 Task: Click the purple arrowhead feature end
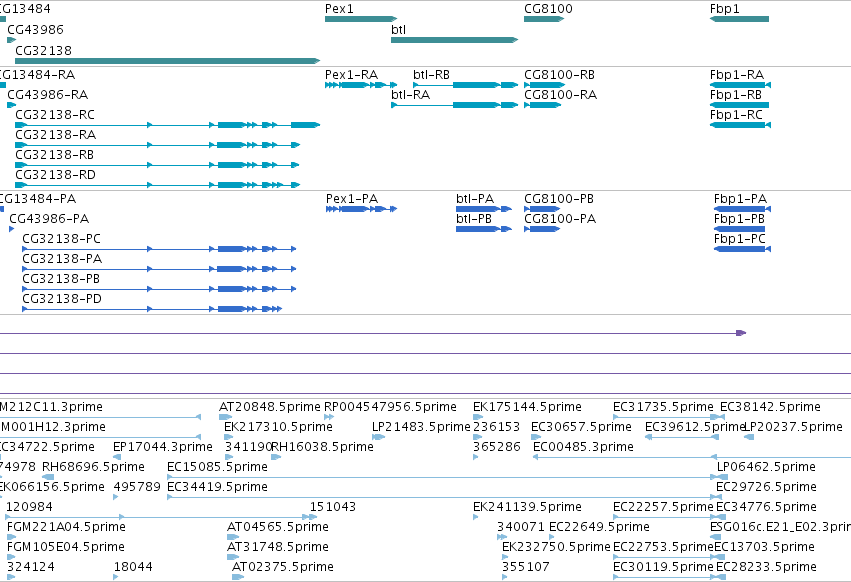tap(741, 333)
